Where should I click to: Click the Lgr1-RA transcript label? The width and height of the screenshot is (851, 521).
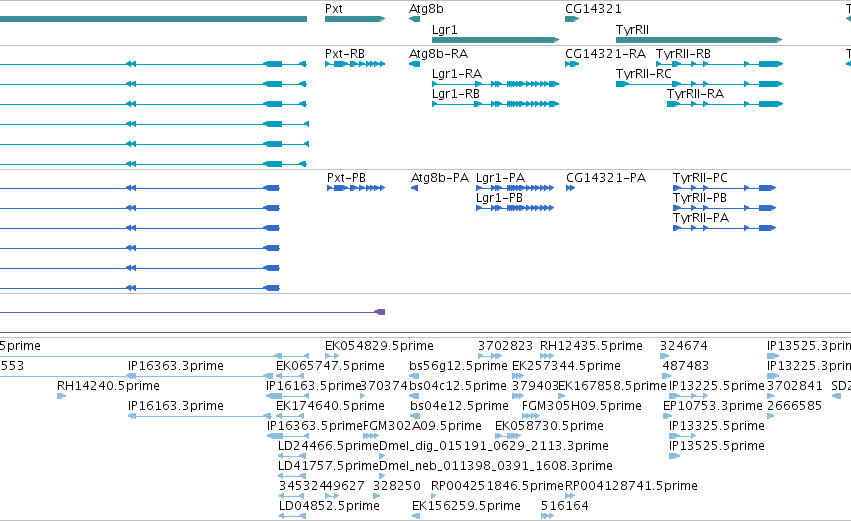[x=457, y=74]
